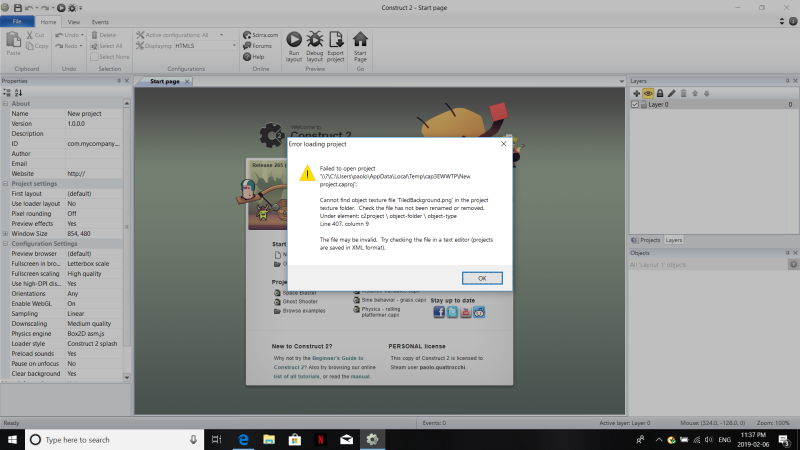
Task: Add a new layer with plus icon
Action: 636,93
